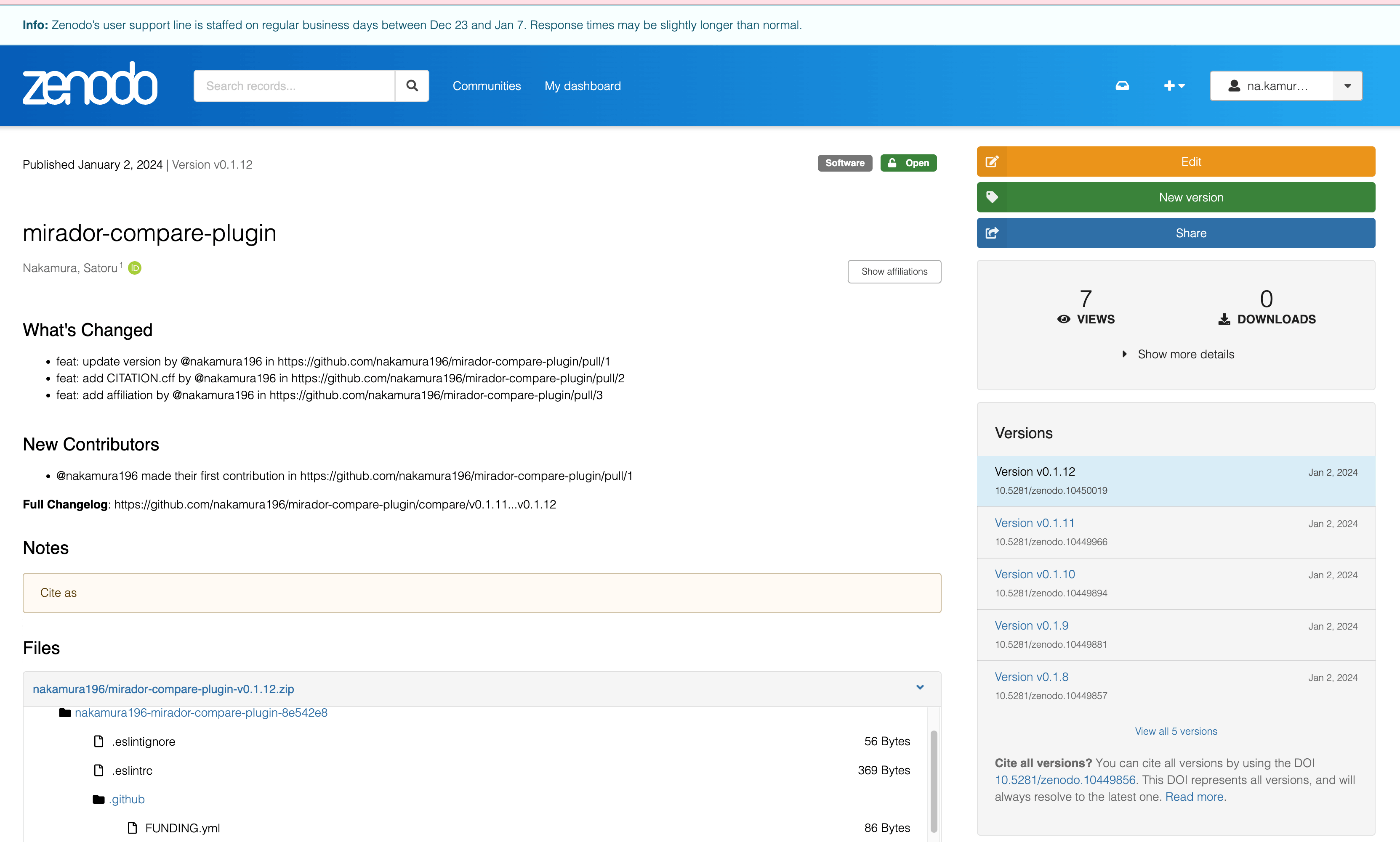Click the green Open access badge
Viewport: 1400px width, 842px height.
[909, 163]
